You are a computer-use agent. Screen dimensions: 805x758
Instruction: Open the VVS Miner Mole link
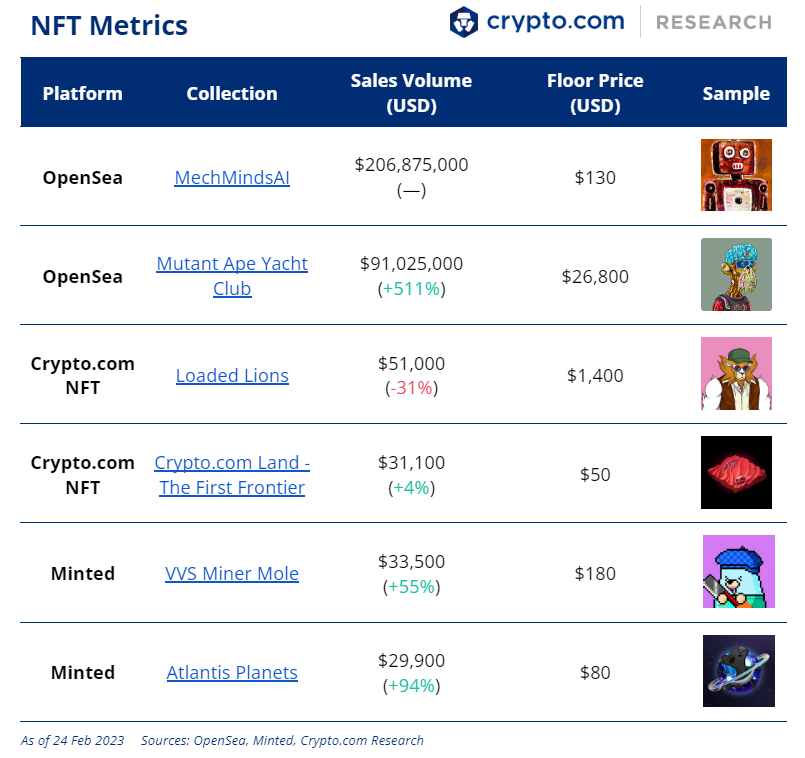232,574
